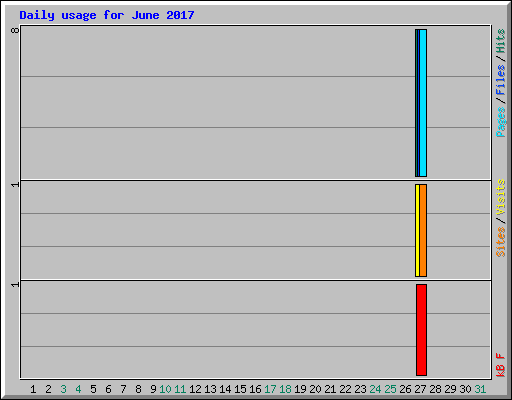Viewport: 512px width, 400px height.
Task: Click day 8 on the x-axis
Action: [138, 389]
